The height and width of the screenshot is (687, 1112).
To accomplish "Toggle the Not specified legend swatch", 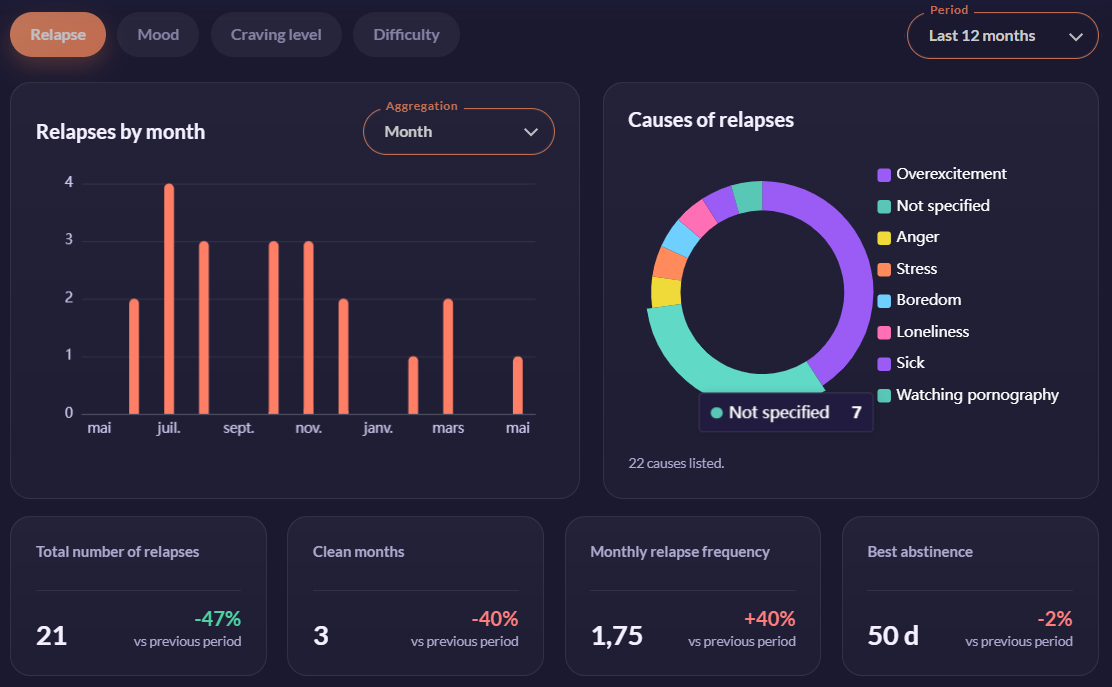I will pyautogui.click(x=884, y=206).
